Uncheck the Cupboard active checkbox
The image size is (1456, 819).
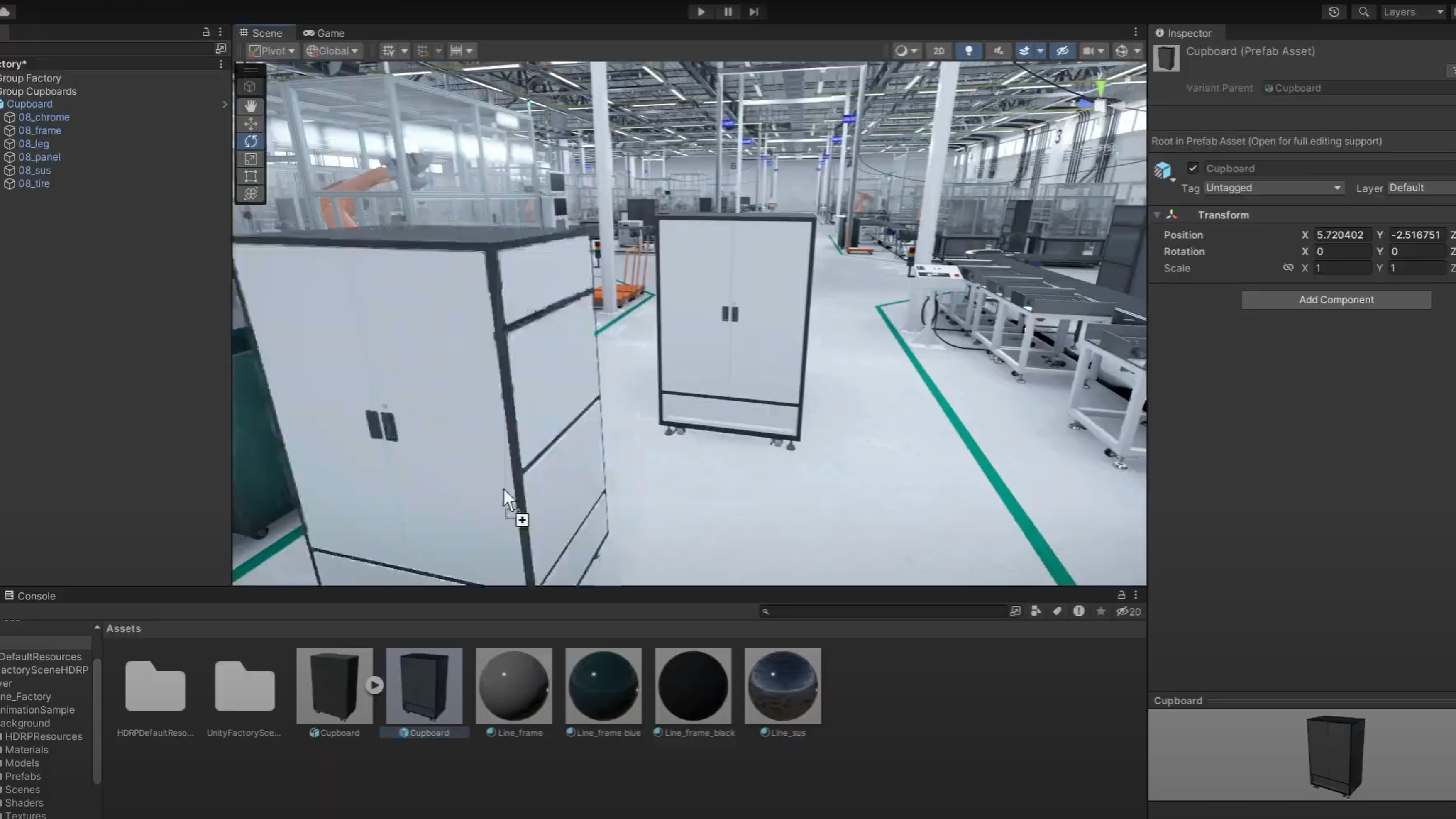1192,169
